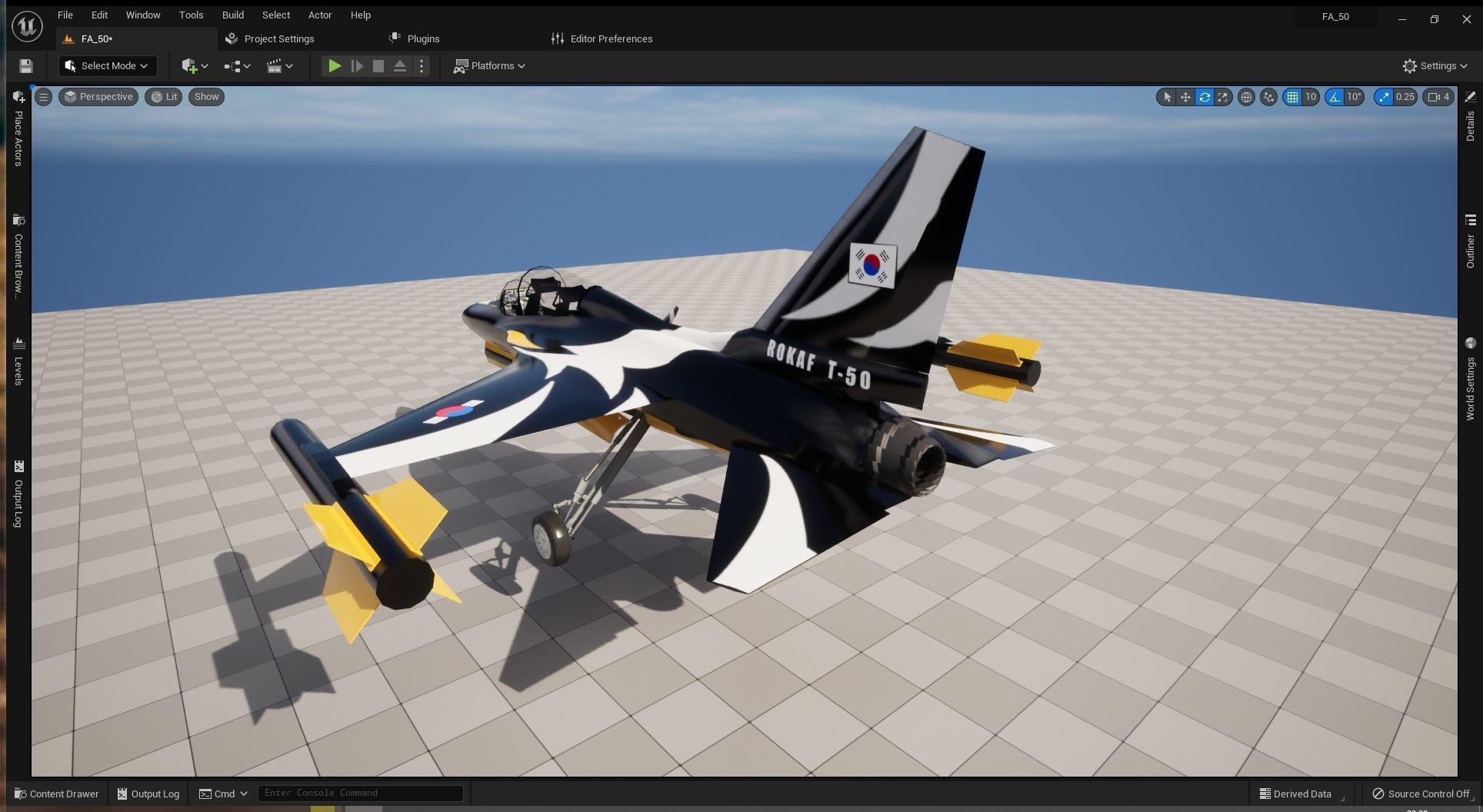The height and width of the screenshot is (812, 1483).
Task: Open the Settings dropdown at top right
Action: pyautogui.click(x=1435, y=66)
